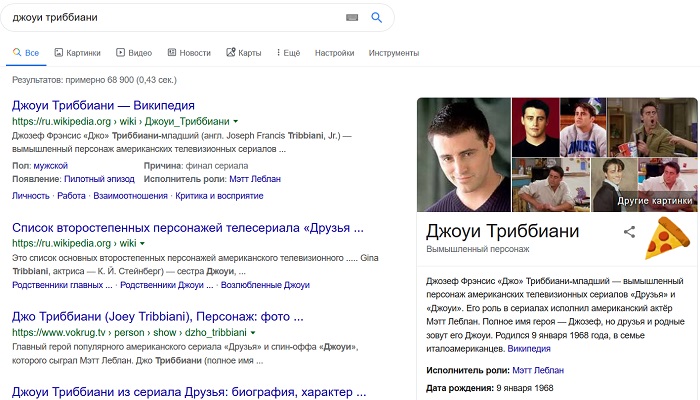Open the Пилотный эпизод link
700x400 pixels.
click(99, 179)
